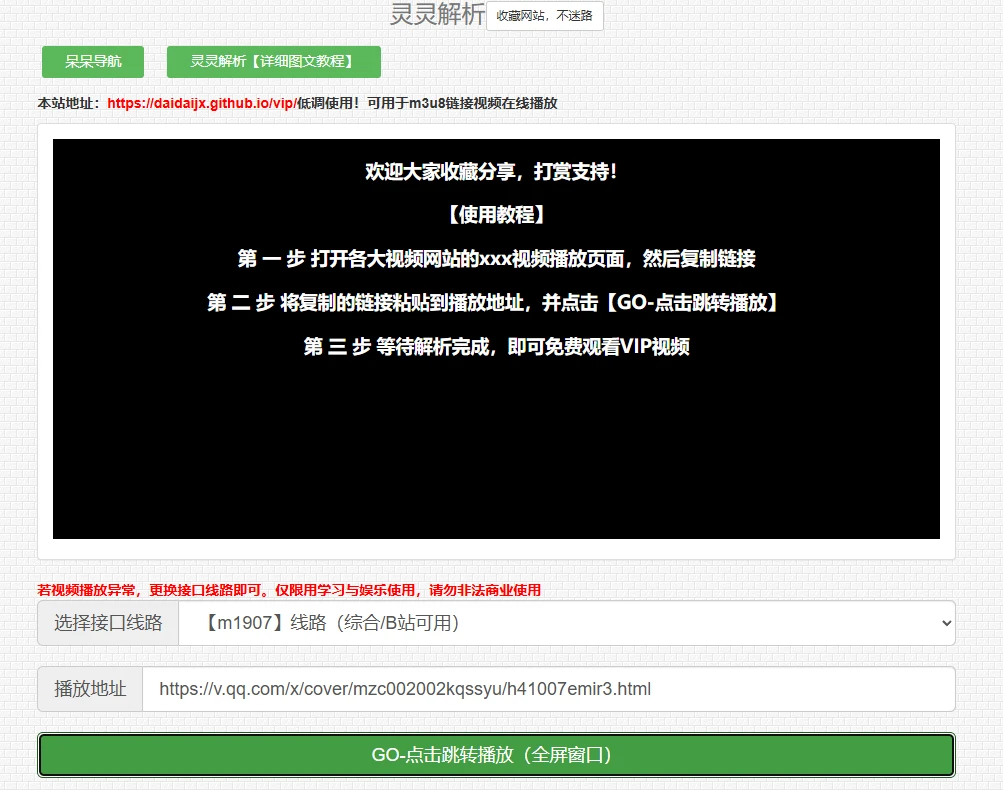1003x790 pixels.
Task: Click empty black area of video player
Action: 496,450
